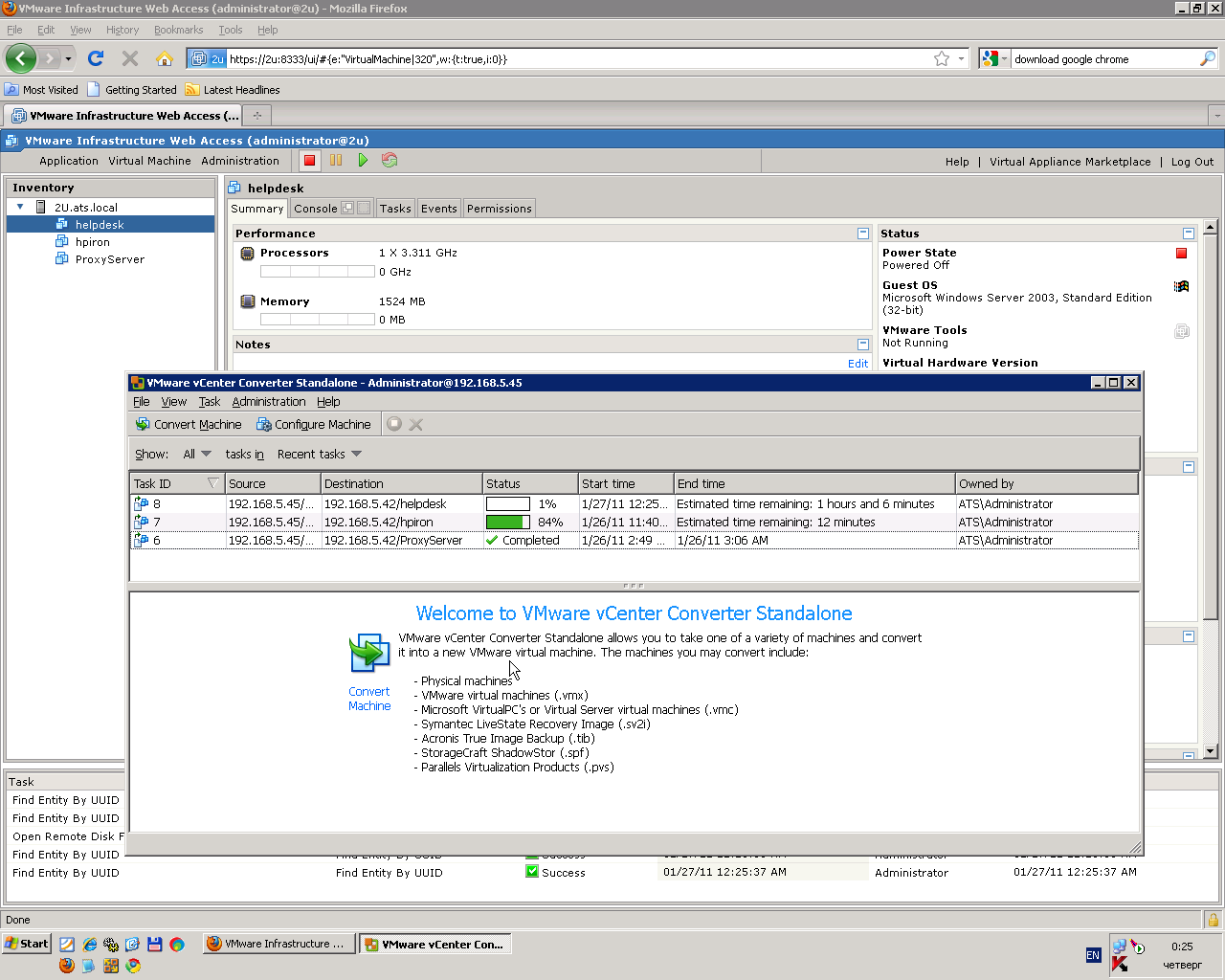Click the Windows Start button
1225x980 pixels.
pyautogui.click(x=27, y=944)
